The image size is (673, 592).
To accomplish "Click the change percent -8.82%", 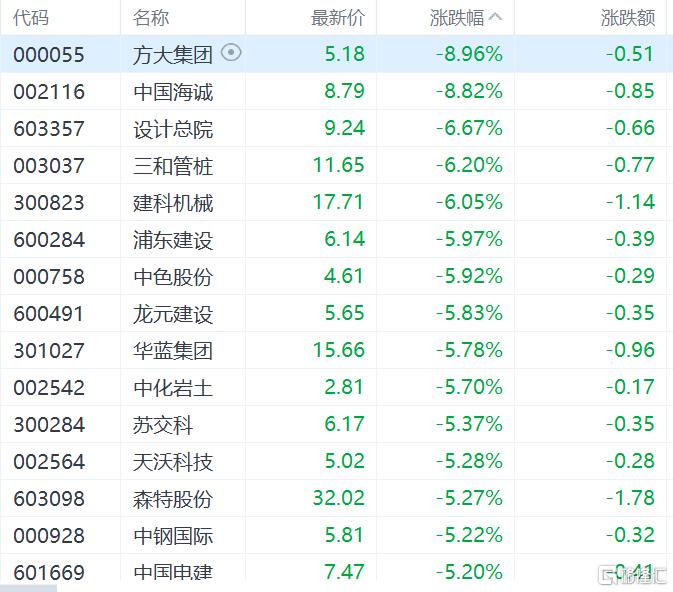I will (469, 91).
